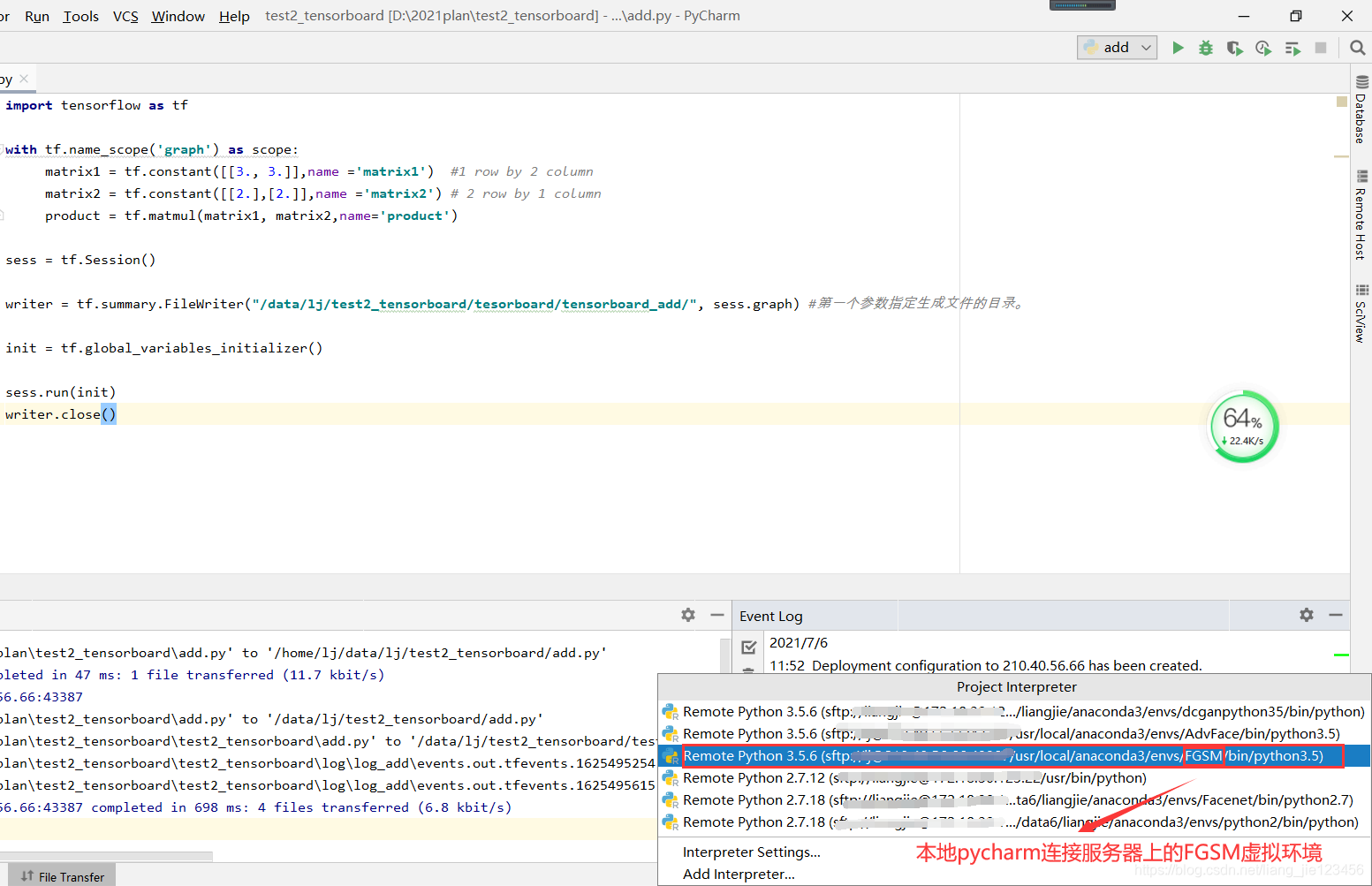Click the 64% network speed widget
Image resolution: width=1372 pixels, height=886 pixels.
click(x=1244, y=427)
